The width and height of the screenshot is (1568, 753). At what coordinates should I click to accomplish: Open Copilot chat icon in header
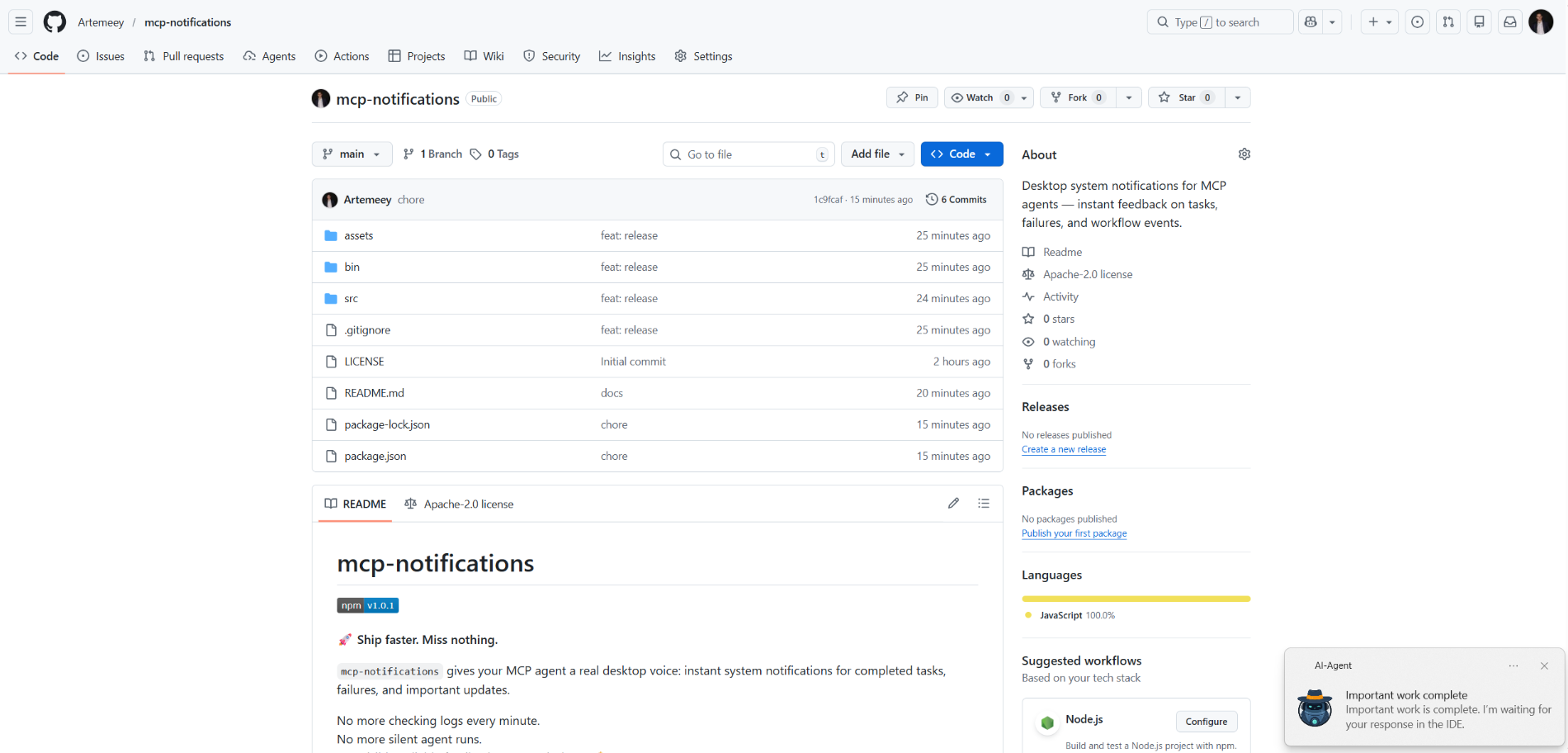(x=1311, y=22)
